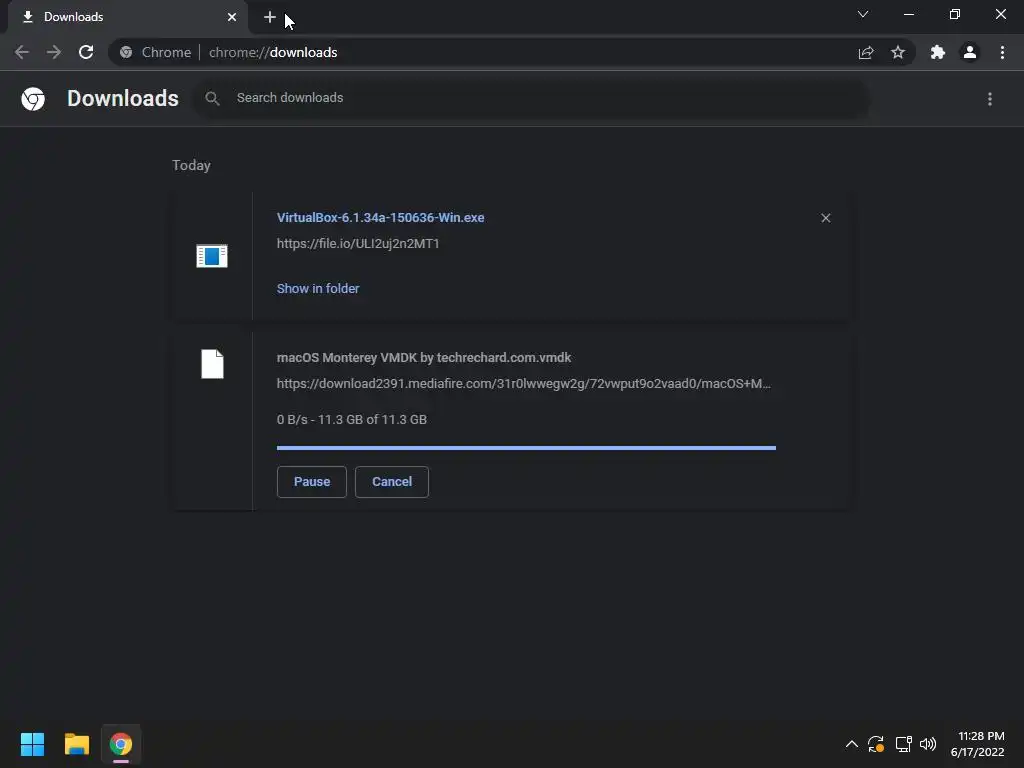
Task: Click the Downloads page title
Action: [123, 98]
